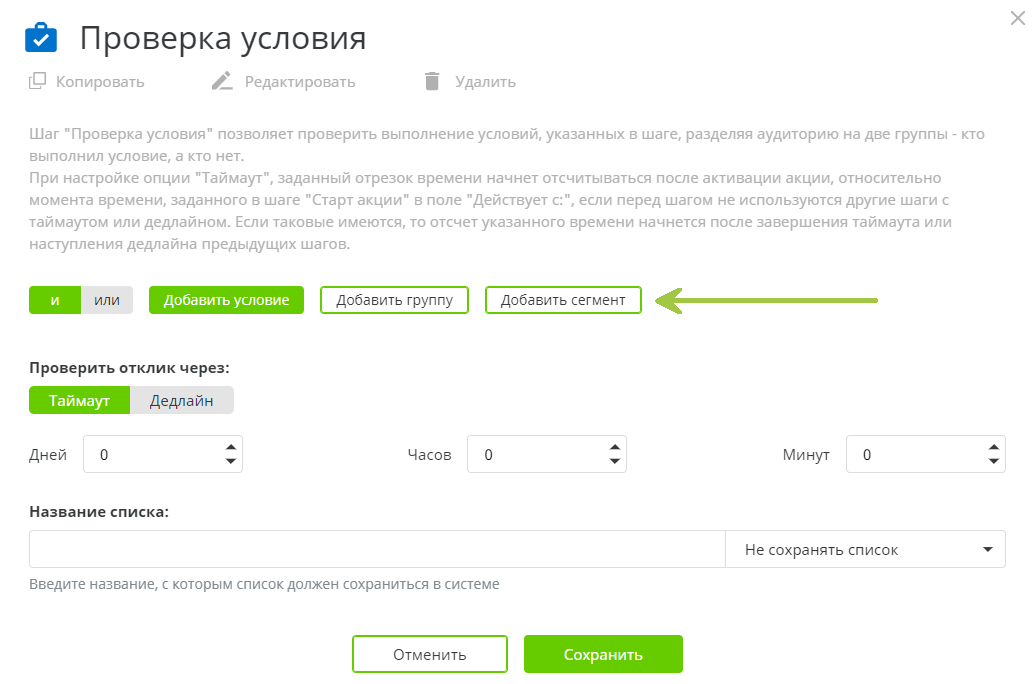Click the clipboard checkmark icon beside the title
The image size is (1036, 684).
pyautogui.click(x=40, y=38)
